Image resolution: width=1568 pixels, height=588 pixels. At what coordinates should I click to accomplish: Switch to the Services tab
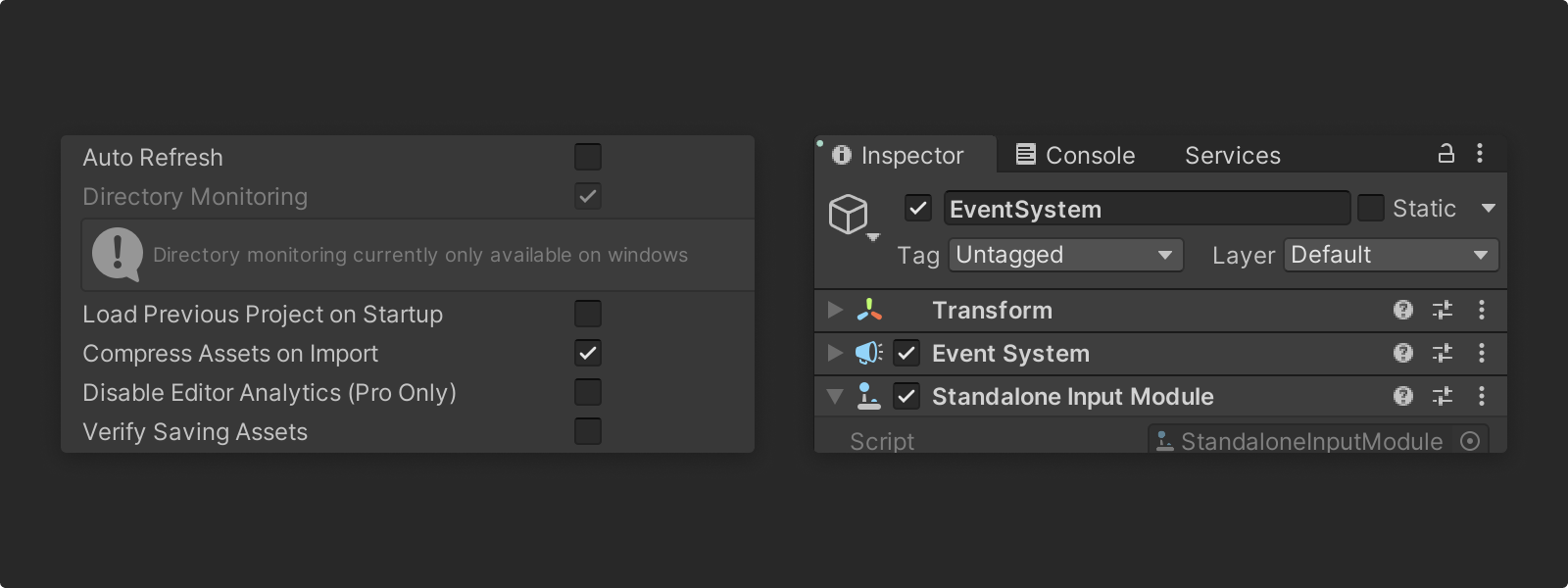click(1232, 155)
